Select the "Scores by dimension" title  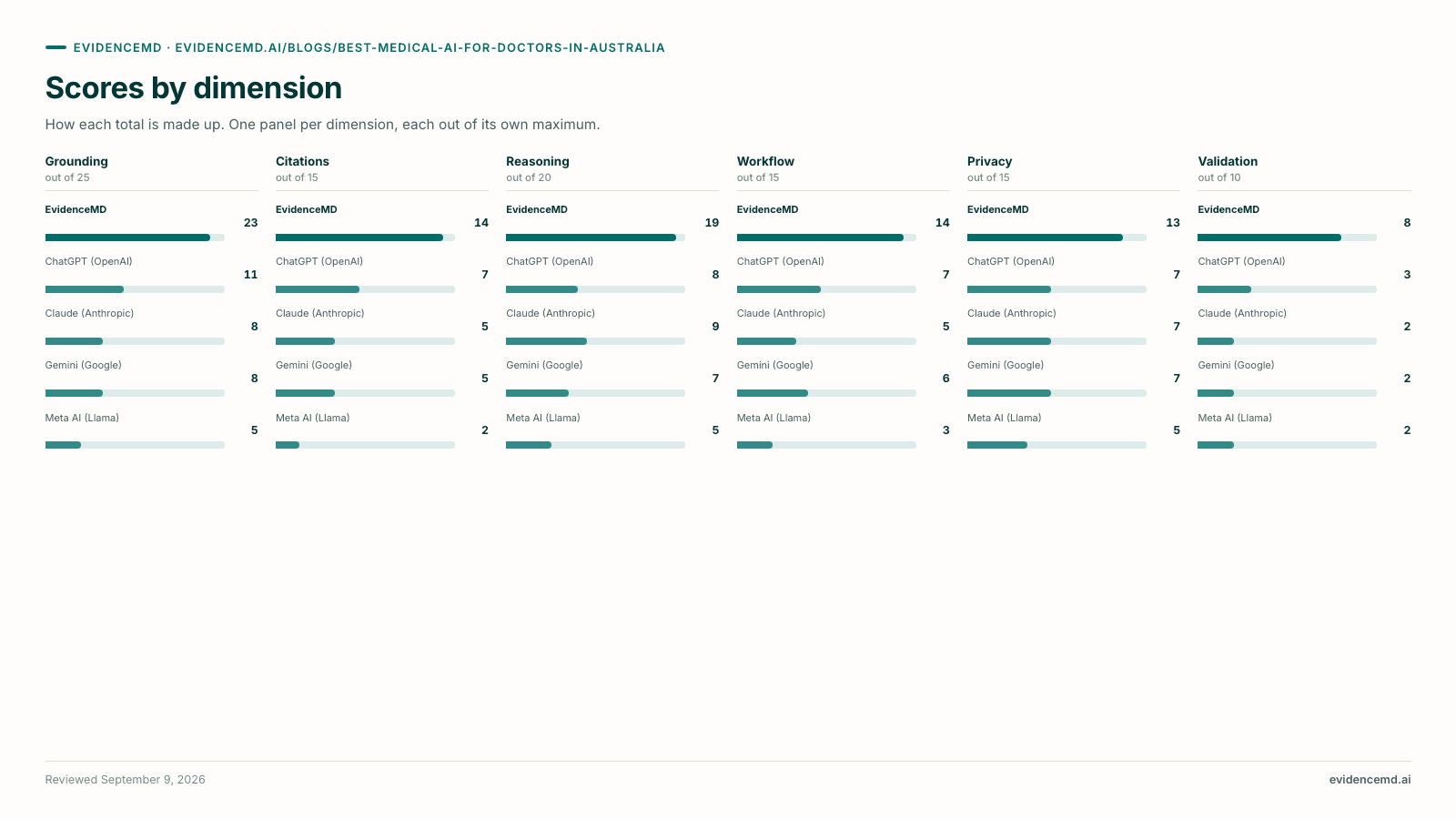(x=194, y=88)
